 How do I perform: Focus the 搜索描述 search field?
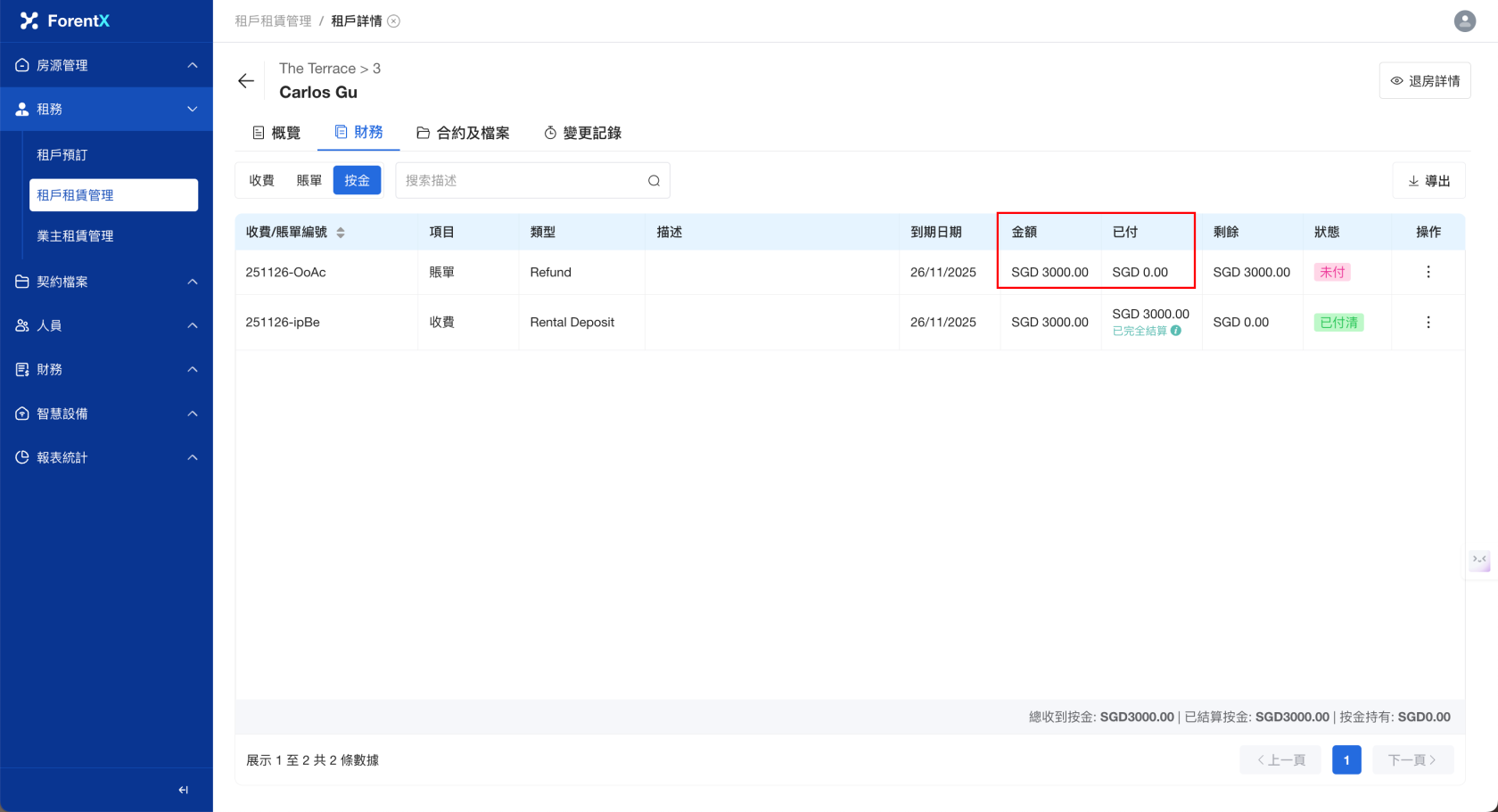tap(522, 181)
